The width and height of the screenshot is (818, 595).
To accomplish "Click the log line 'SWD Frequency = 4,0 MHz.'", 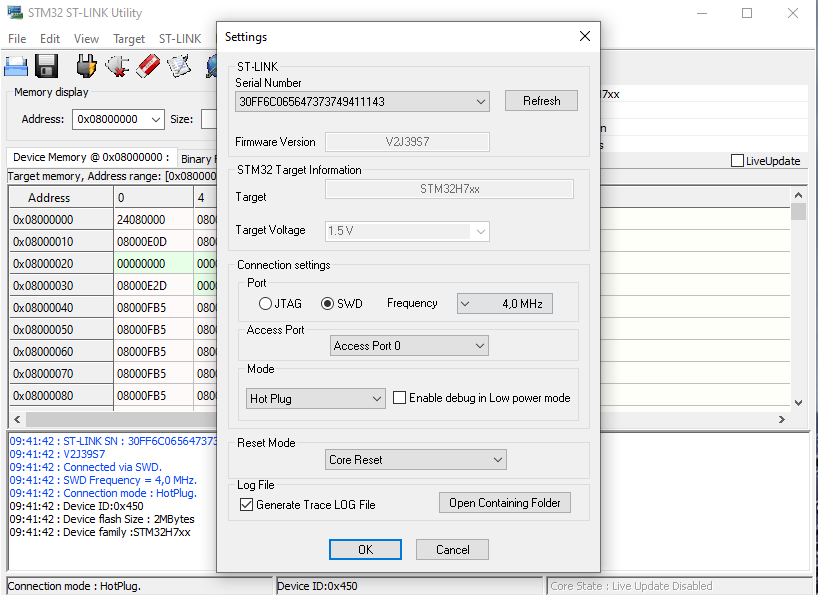I will point(103,480).
